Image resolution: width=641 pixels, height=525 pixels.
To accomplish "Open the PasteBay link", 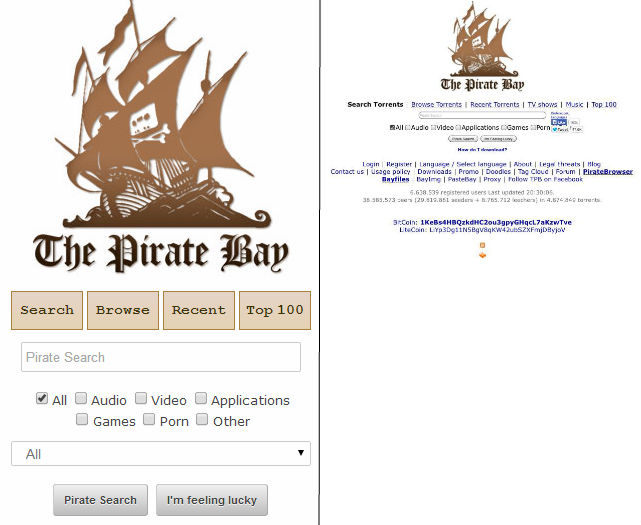I will 462,179.
